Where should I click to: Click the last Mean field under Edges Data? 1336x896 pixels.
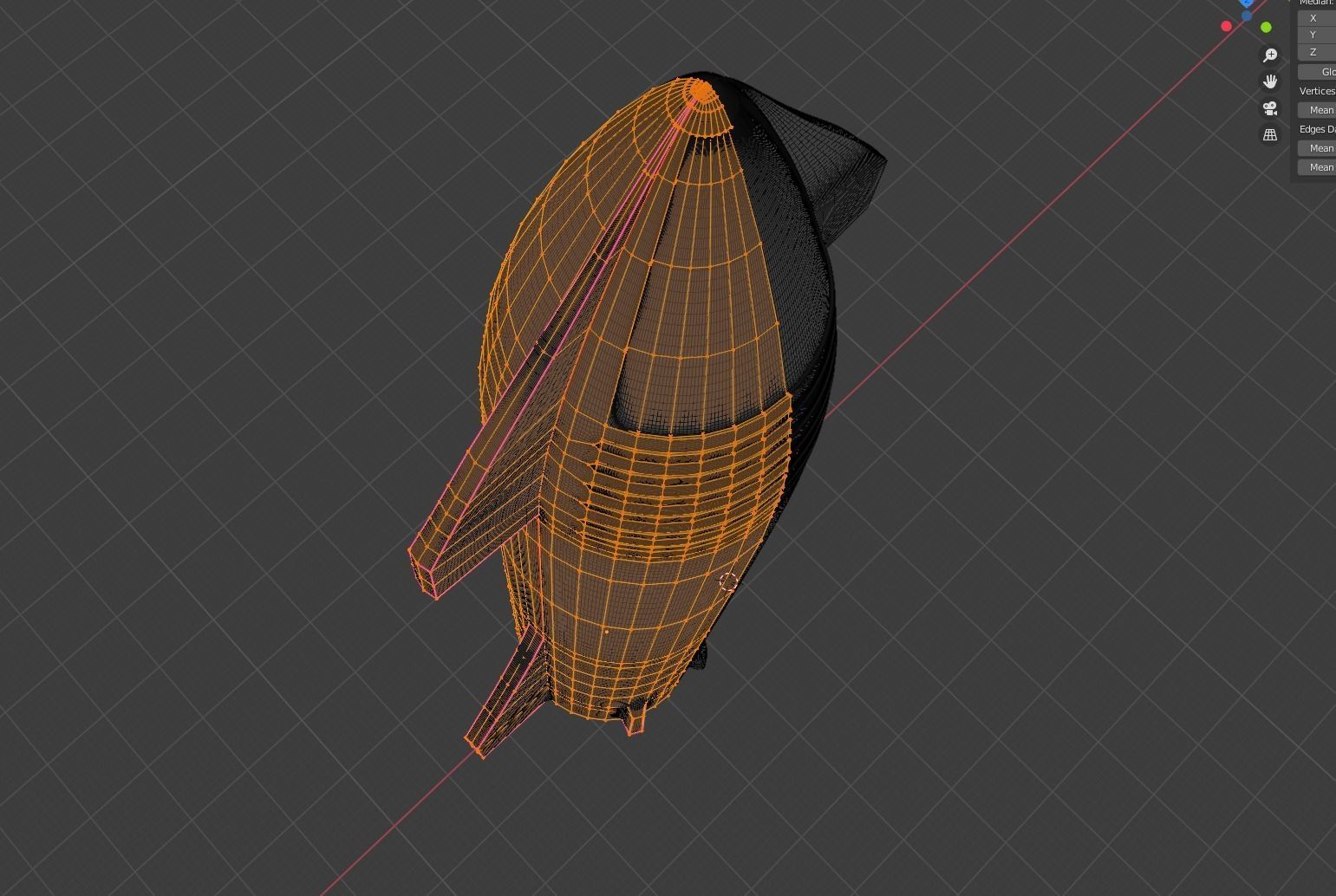point(1317,167)
